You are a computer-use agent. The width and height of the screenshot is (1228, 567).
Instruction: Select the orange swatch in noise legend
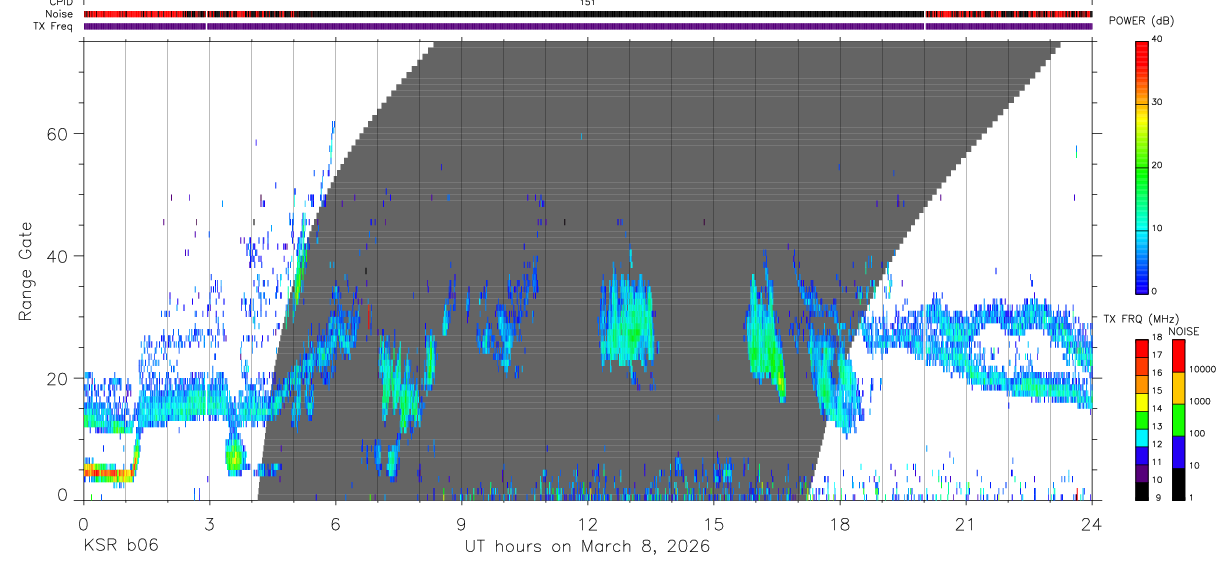(1179, 388)
